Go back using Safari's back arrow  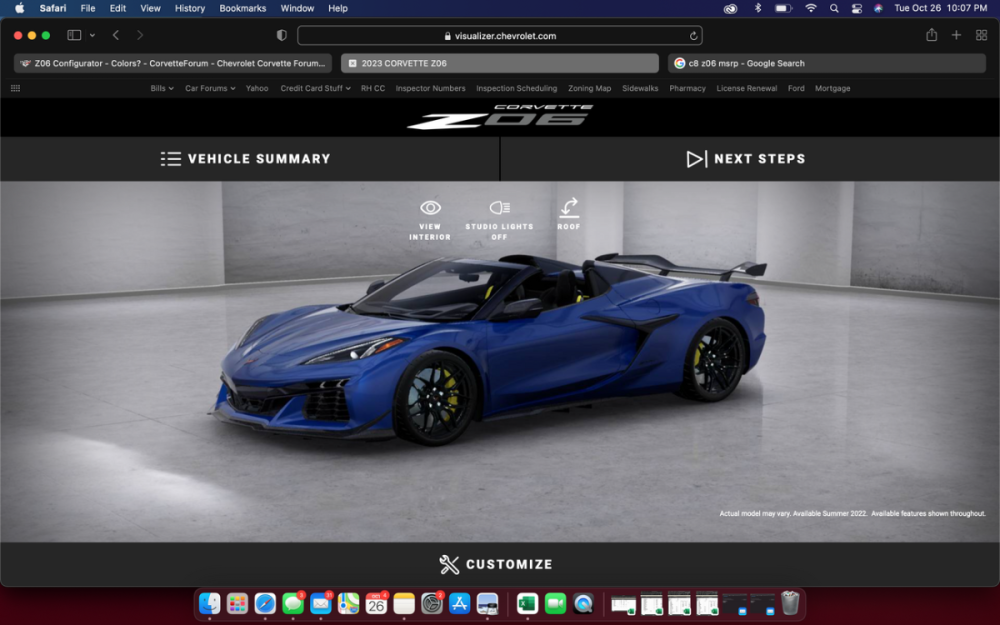click(116, 35)
